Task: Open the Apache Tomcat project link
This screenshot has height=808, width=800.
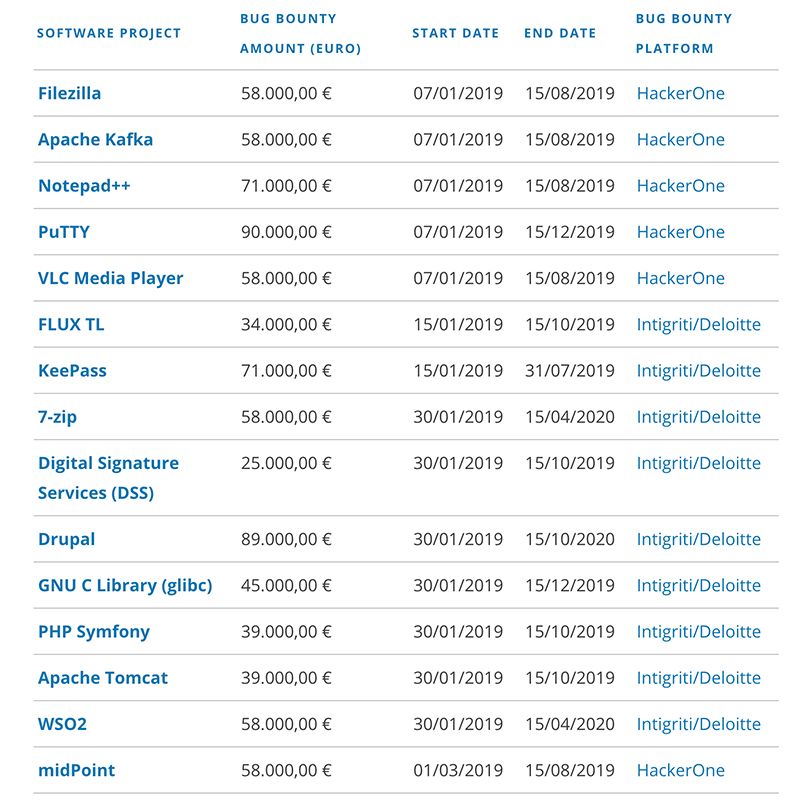Action: pos(103,678)
